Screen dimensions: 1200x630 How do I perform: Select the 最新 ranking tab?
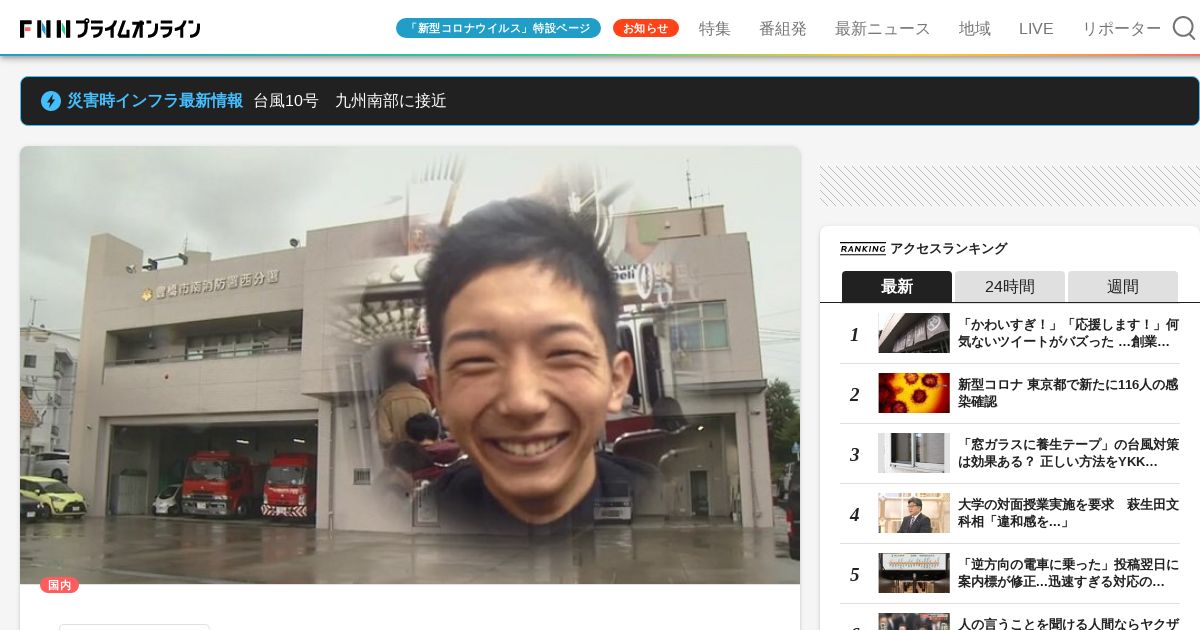click(x=897, y=286)
